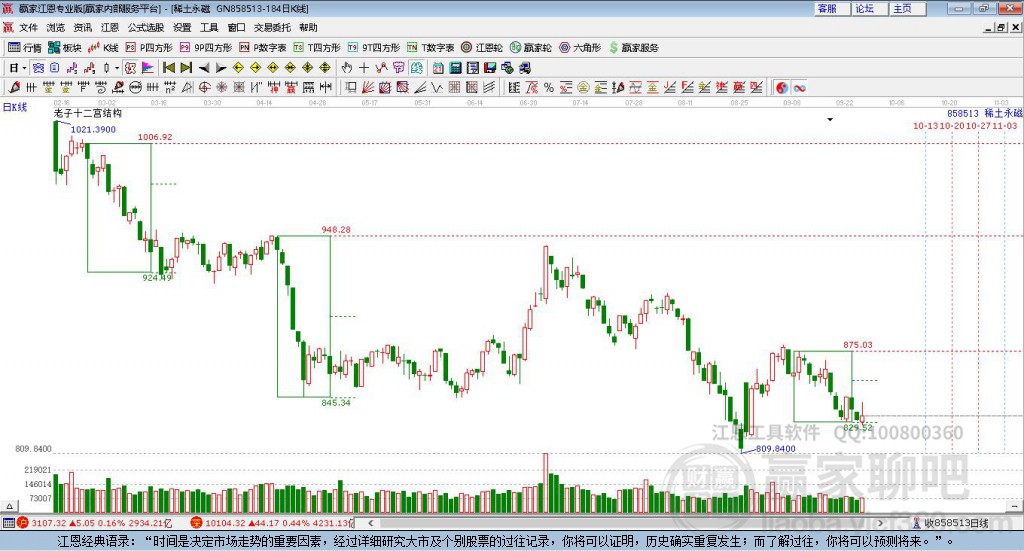This screenshot has width=1024, height=551.
Task: Toggle the boxed chart-mode button beside candlestick dropdown
Action: [x=130, y=68]
